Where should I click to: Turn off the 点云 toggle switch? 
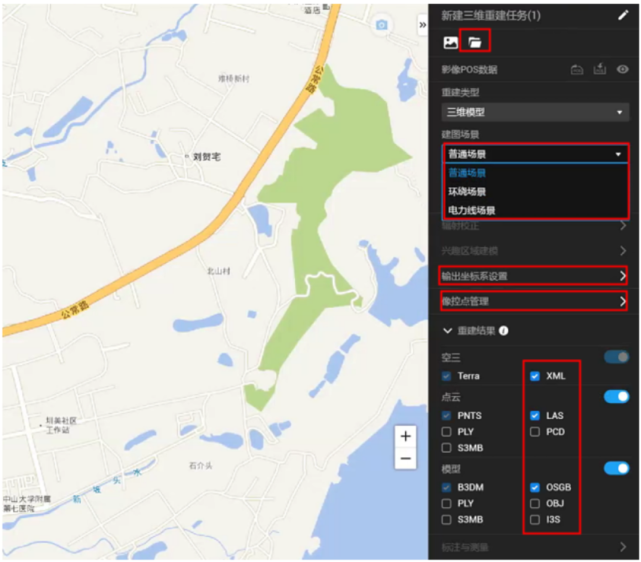616,397
